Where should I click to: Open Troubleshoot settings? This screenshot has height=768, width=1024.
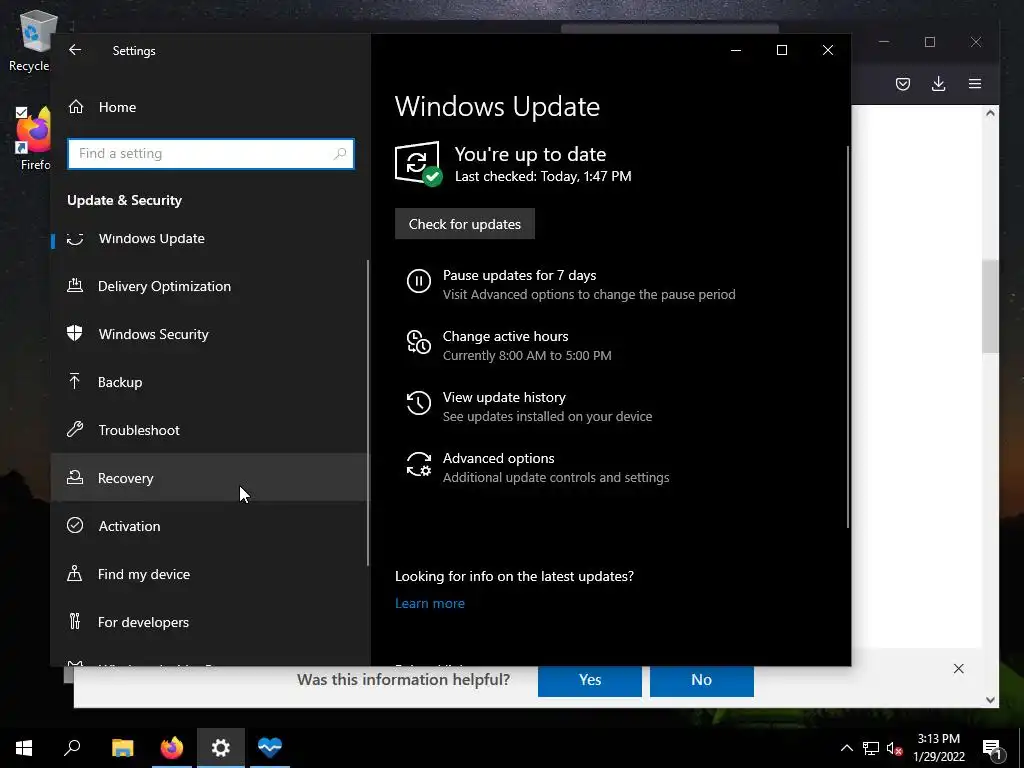(210, 430)
